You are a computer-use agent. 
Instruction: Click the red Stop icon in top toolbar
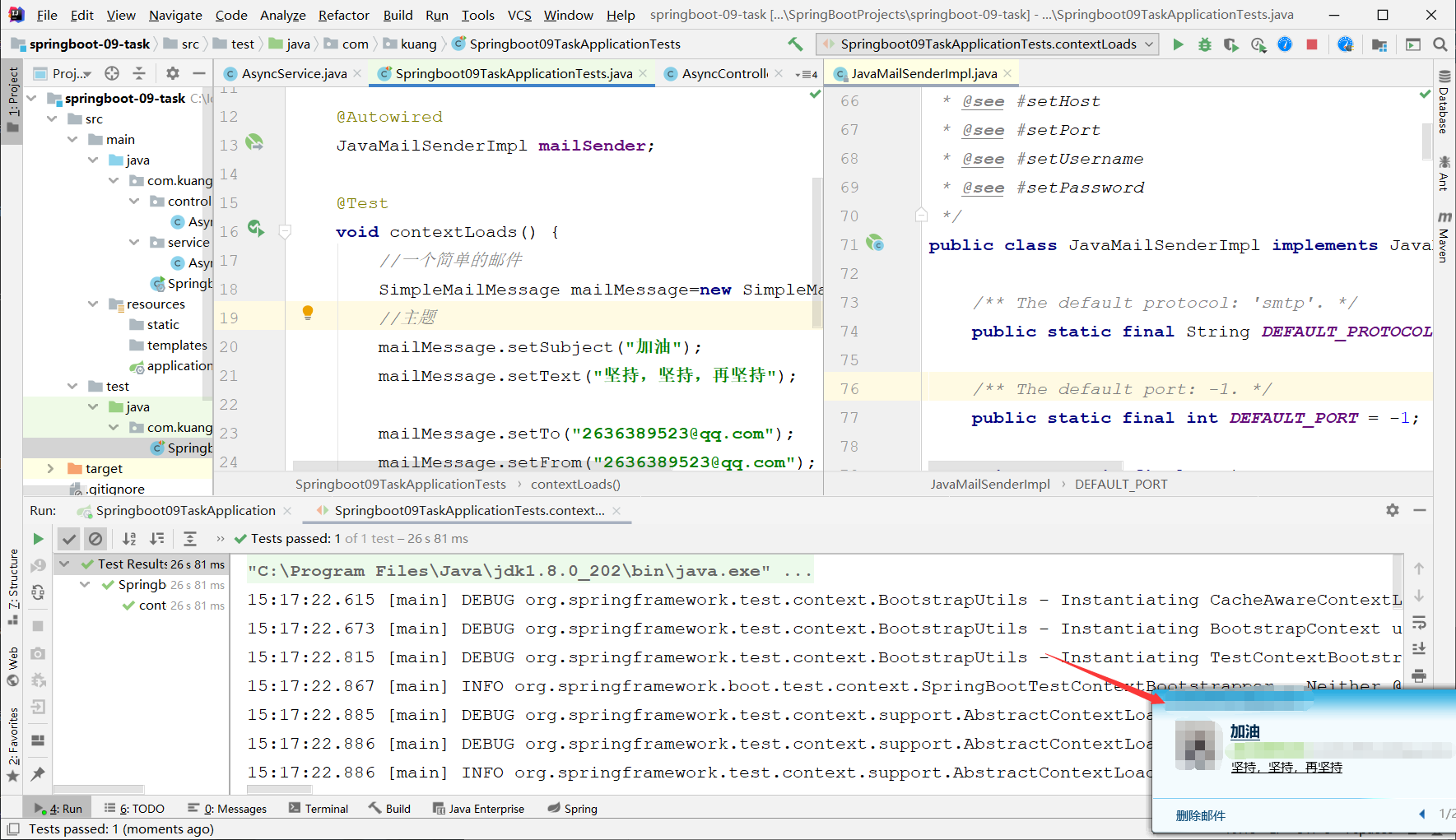[x=1312, y=44]
